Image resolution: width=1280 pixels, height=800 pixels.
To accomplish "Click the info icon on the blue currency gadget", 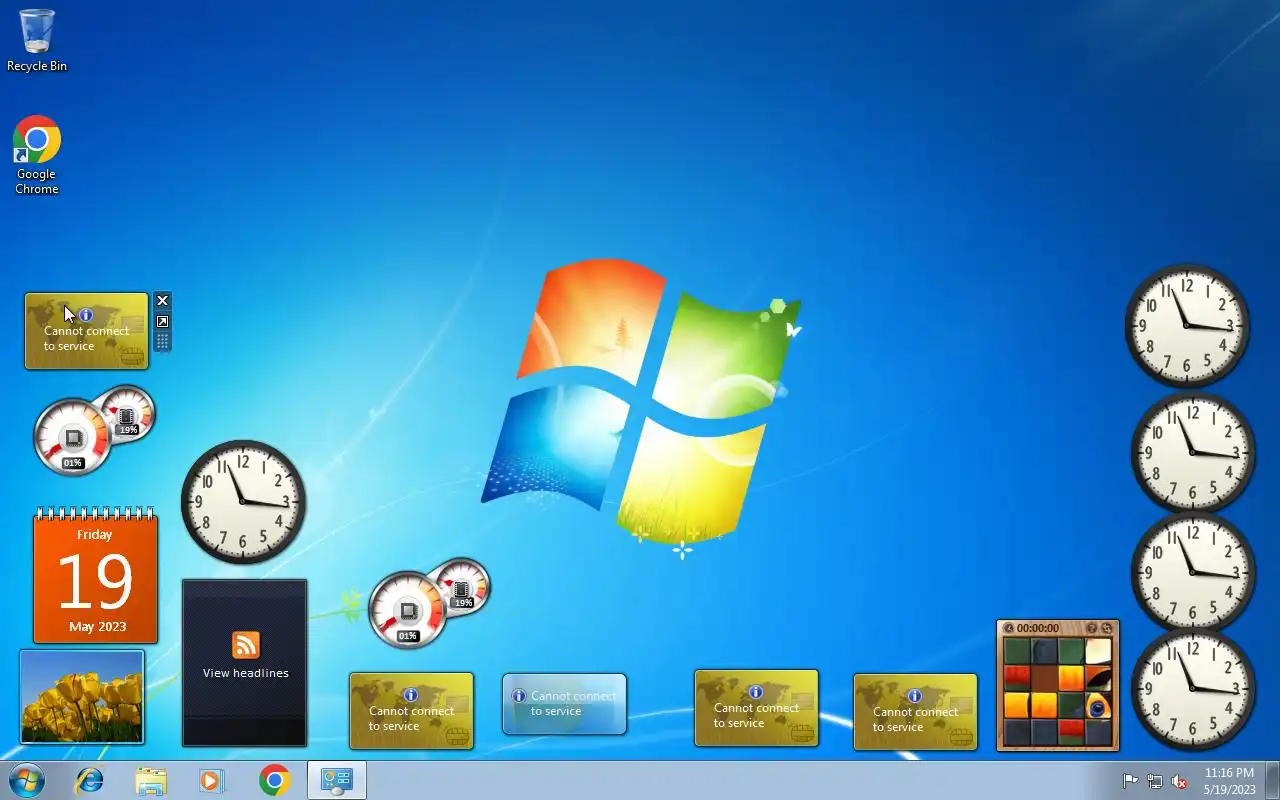I will pos(518,696).
